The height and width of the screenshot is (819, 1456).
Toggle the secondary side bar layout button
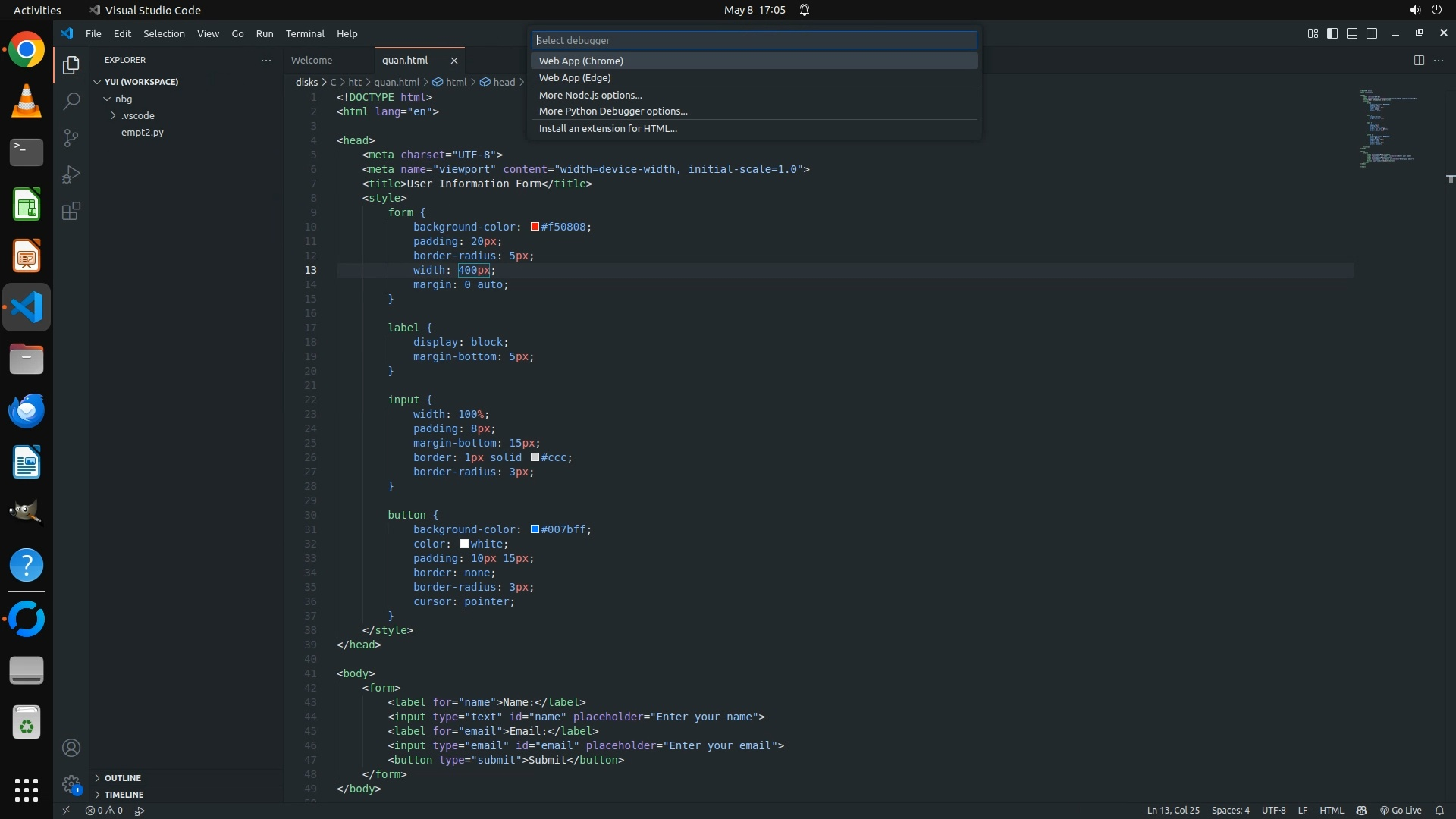1372,33
